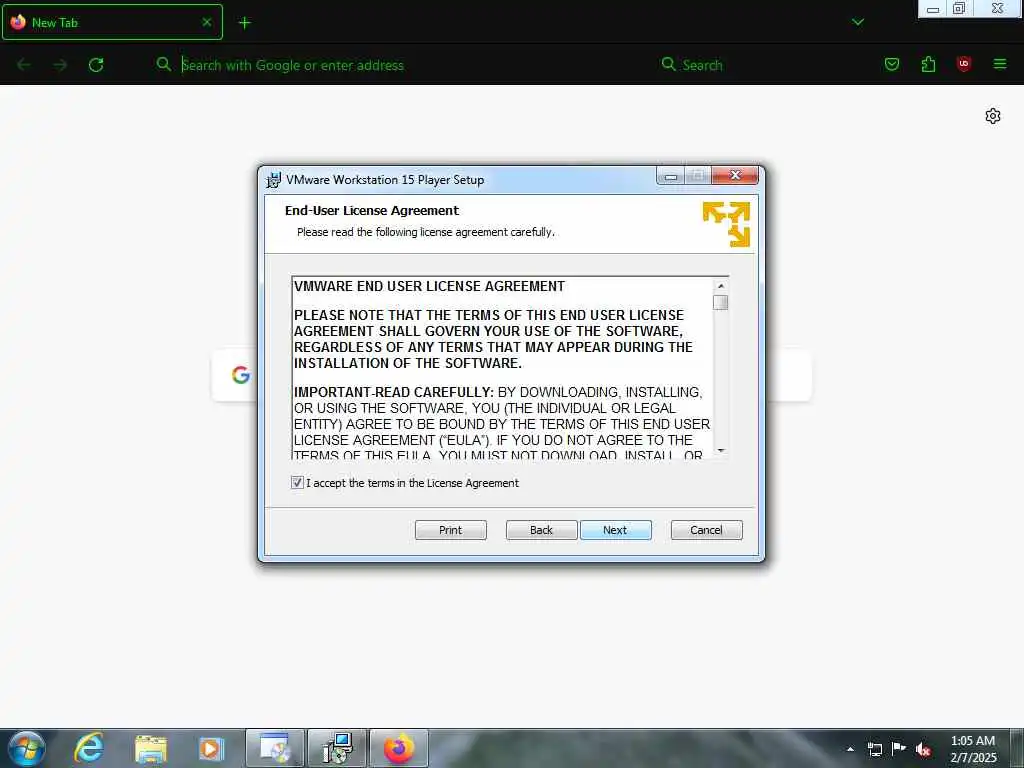Viewport: 1024px width, 768px height.
Task: Click the 'End-User License Agreement' title
Action: click(x=372, y=210)
